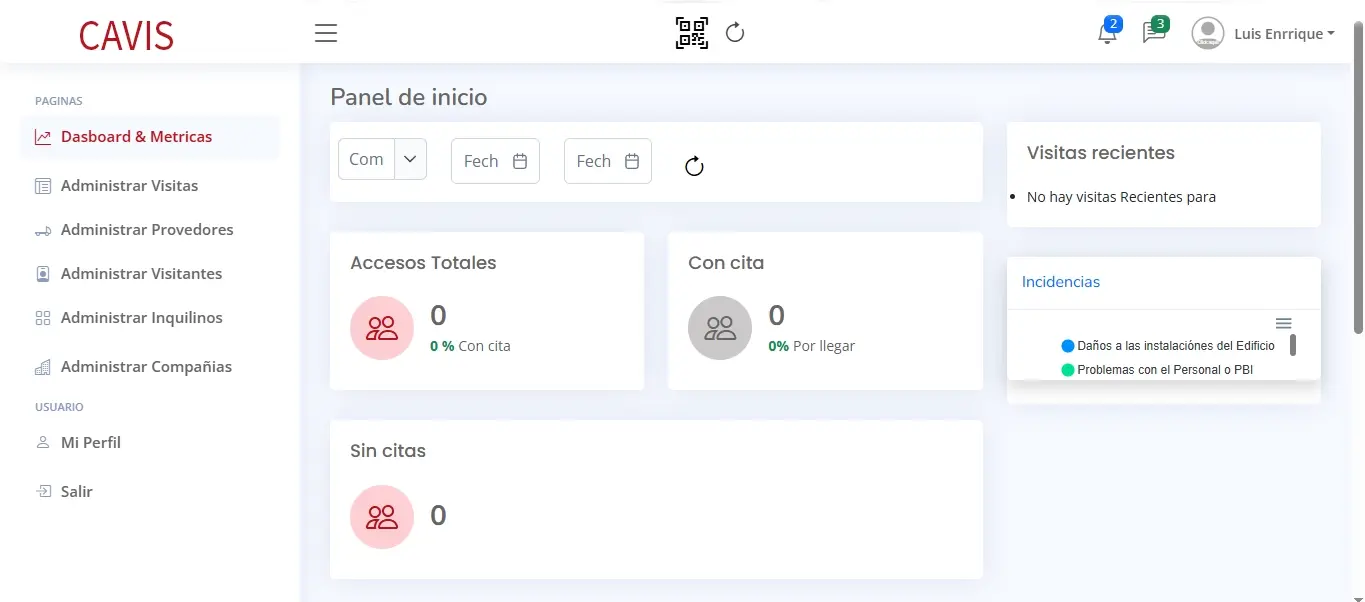Click the badge icon beside Administrar Visitantes

(43, 274)
